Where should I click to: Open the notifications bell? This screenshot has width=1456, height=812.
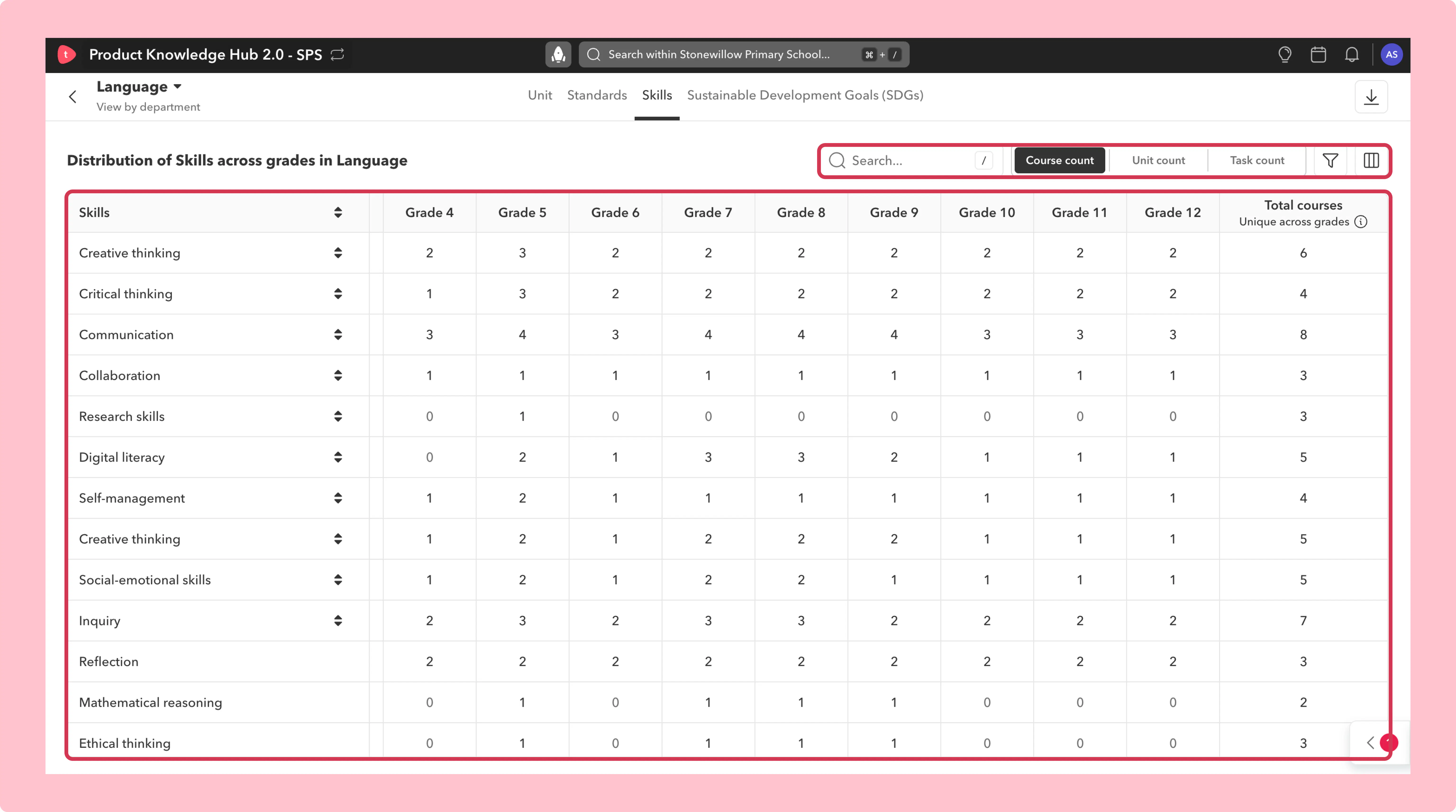point(1351,54)
